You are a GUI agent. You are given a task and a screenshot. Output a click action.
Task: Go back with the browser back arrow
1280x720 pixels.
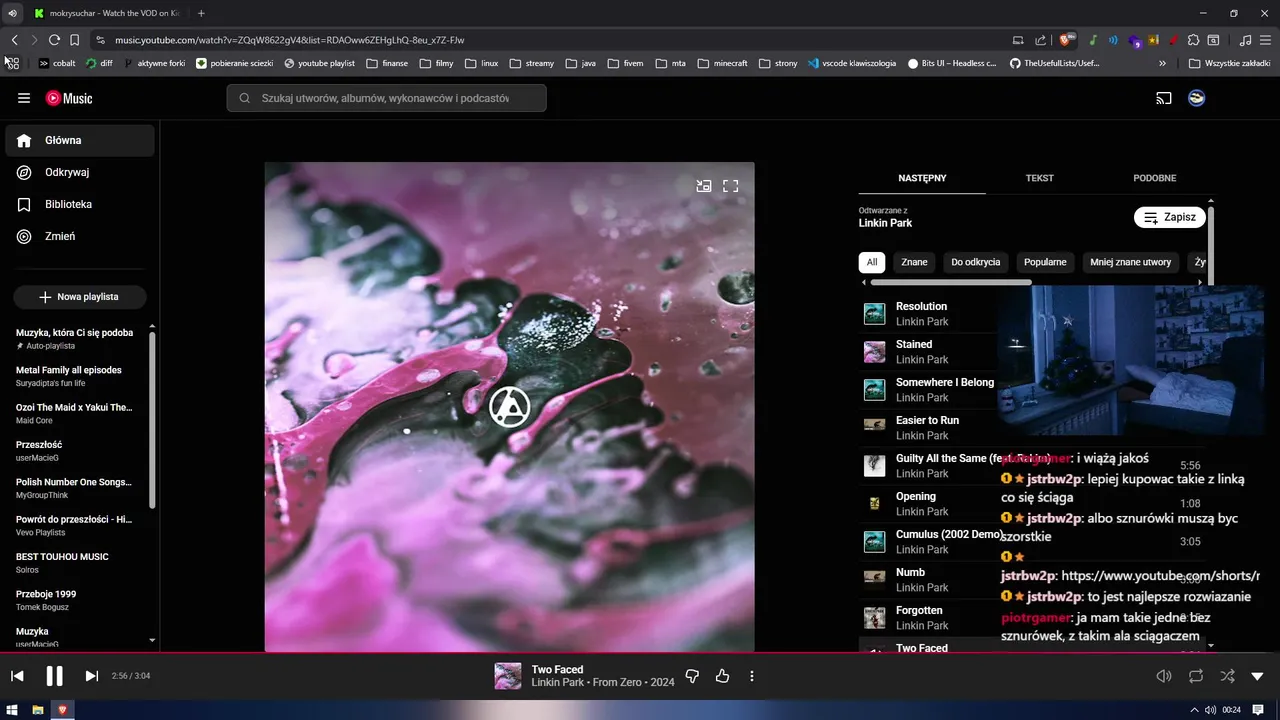click(14, 40)
